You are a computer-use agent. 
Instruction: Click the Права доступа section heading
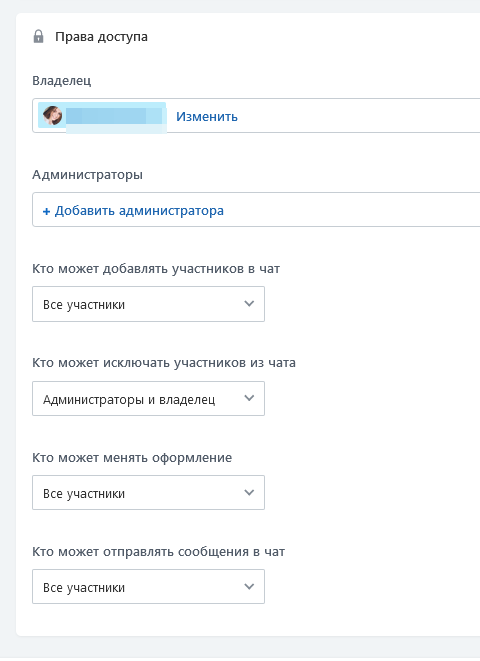click(102, 37)
